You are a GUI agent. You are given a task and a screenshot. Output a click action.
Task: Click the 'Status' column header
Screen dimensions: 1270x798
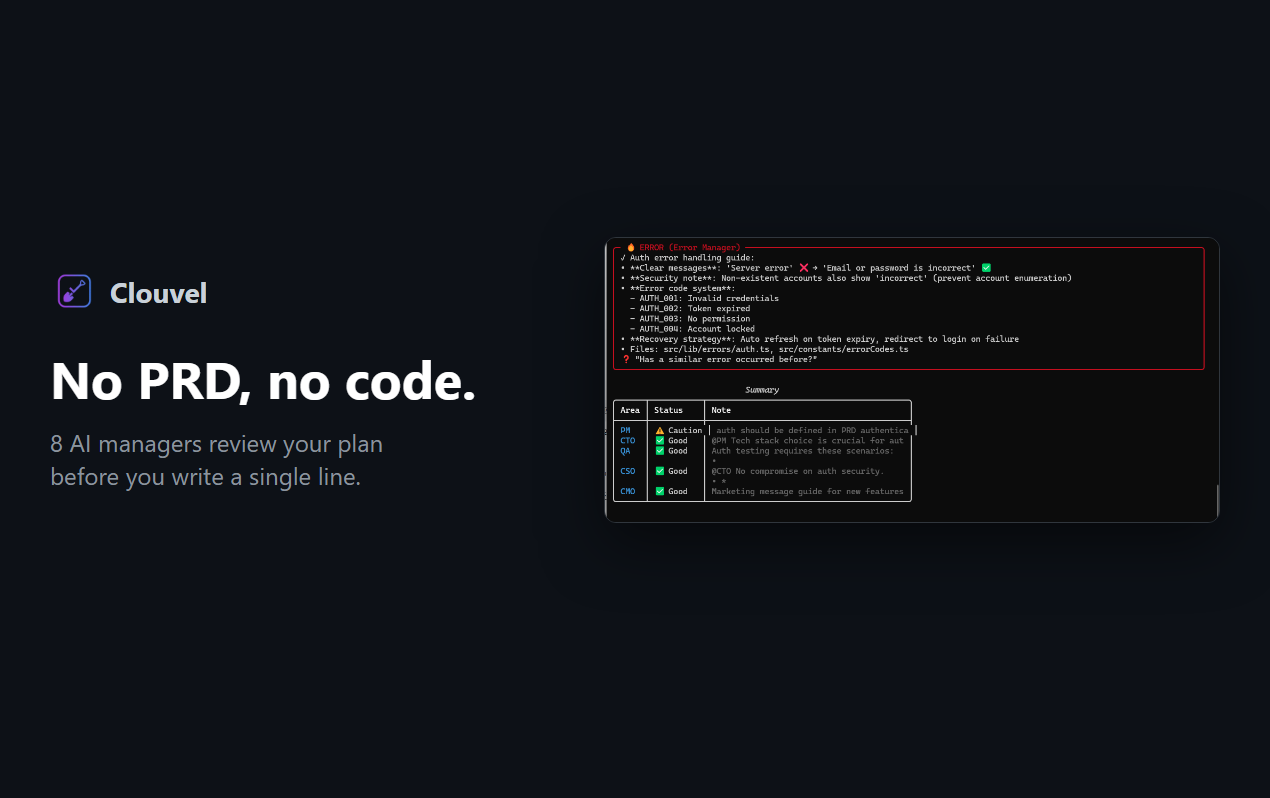click(668, 410)
